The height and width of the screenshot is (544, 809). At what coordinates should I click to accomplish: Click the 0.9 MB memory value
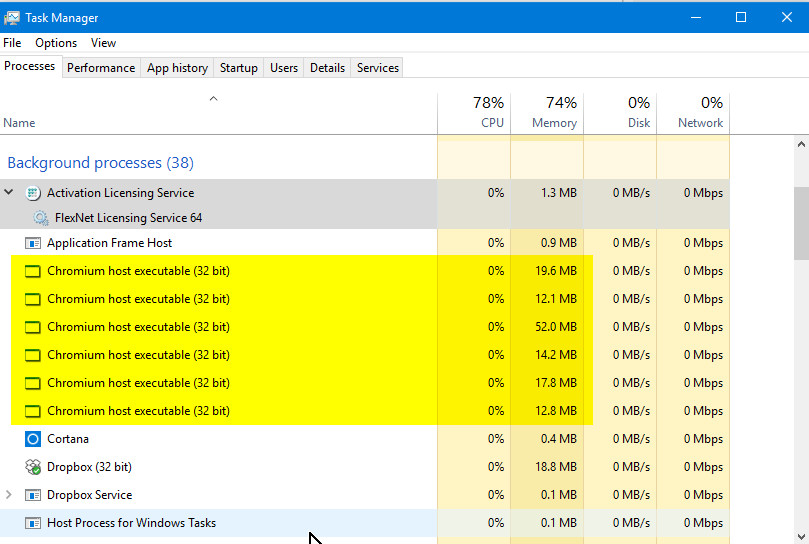[x=558, y=243]
